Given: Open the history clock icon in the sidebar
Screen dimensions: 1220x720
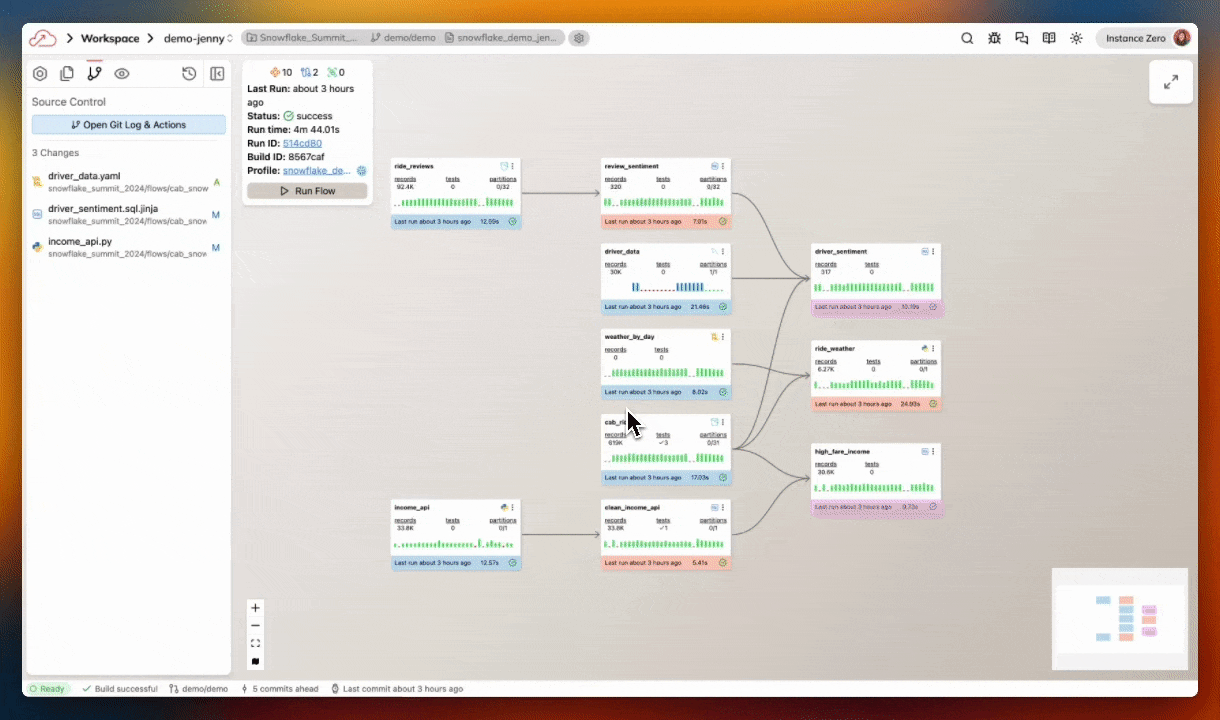Looking at the screenshot, I should point(189,73).
